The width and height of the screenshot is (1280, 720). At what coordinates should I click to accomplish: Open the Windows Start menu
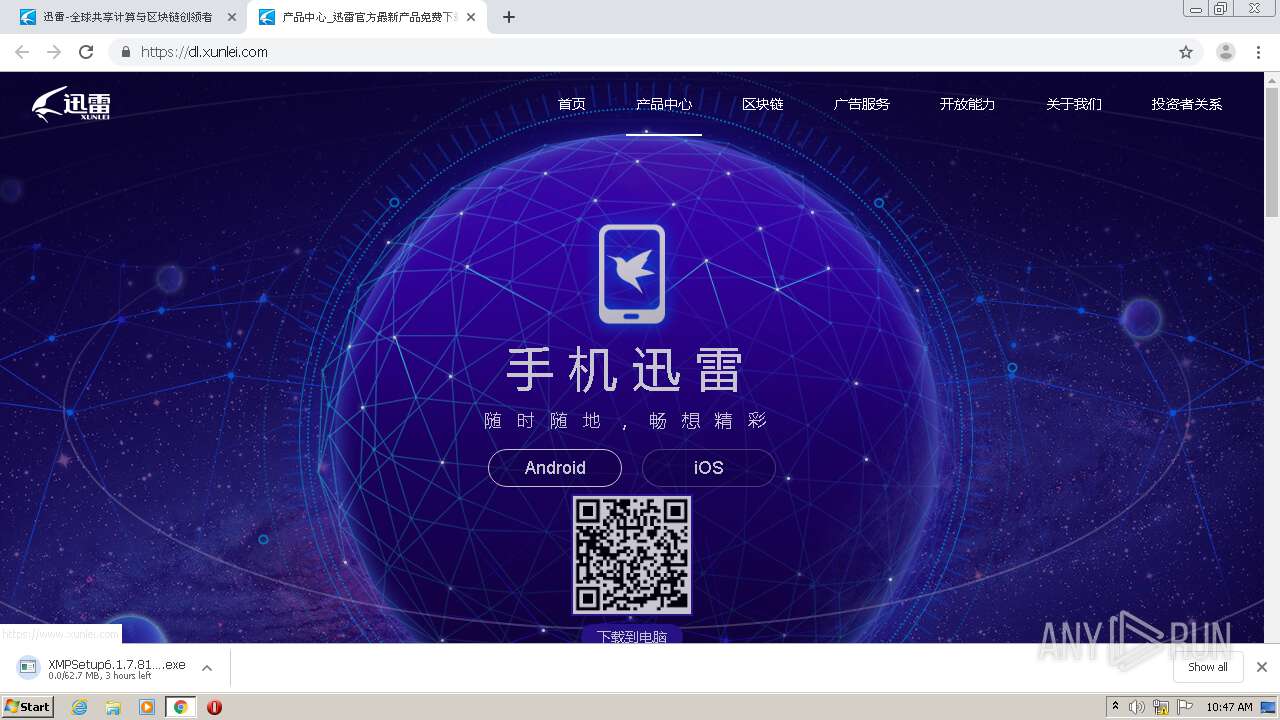tap(28, 707)
